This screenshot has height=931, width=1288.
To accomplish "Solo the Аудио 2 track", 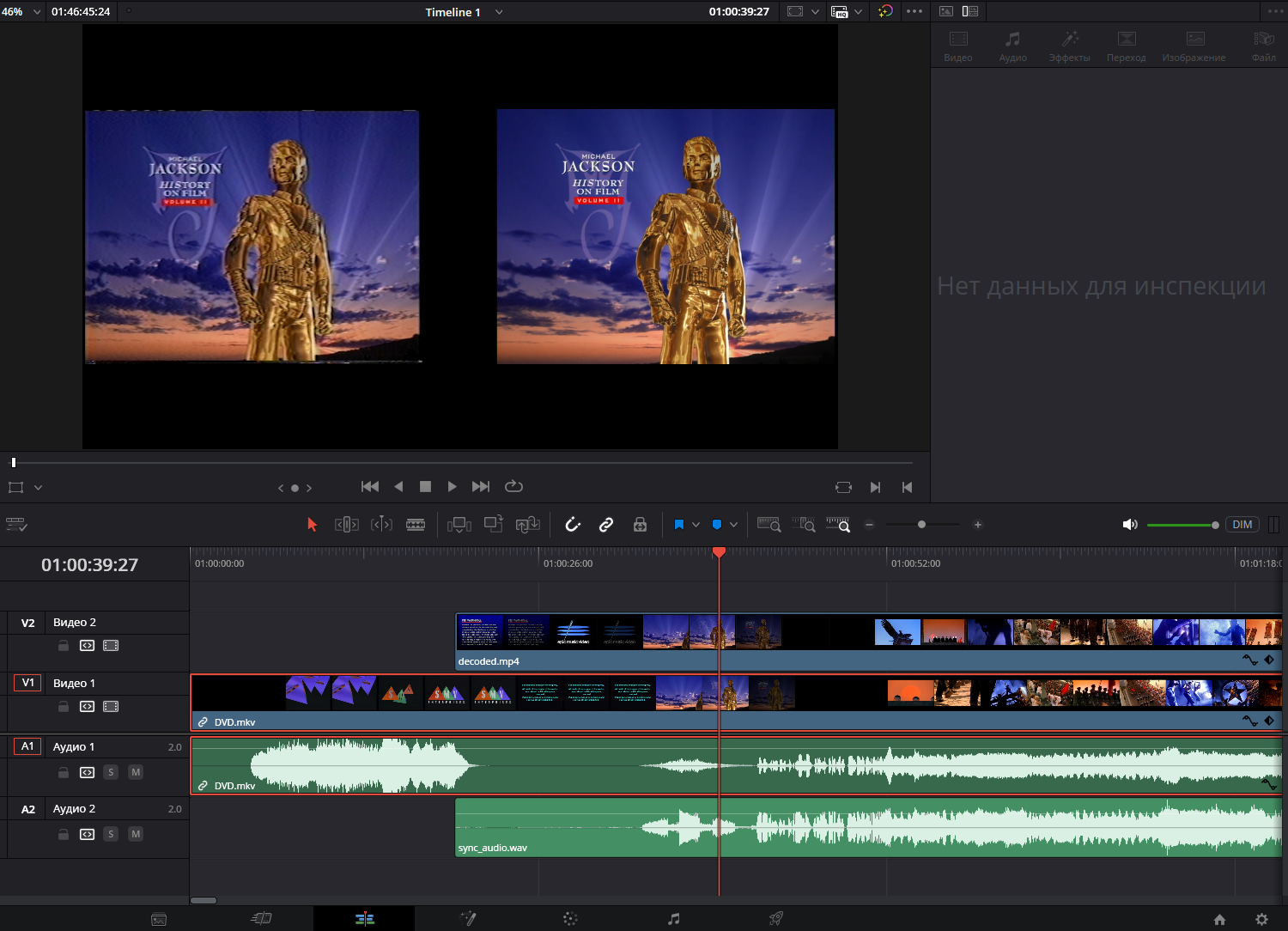I will (x=111, y=833).
